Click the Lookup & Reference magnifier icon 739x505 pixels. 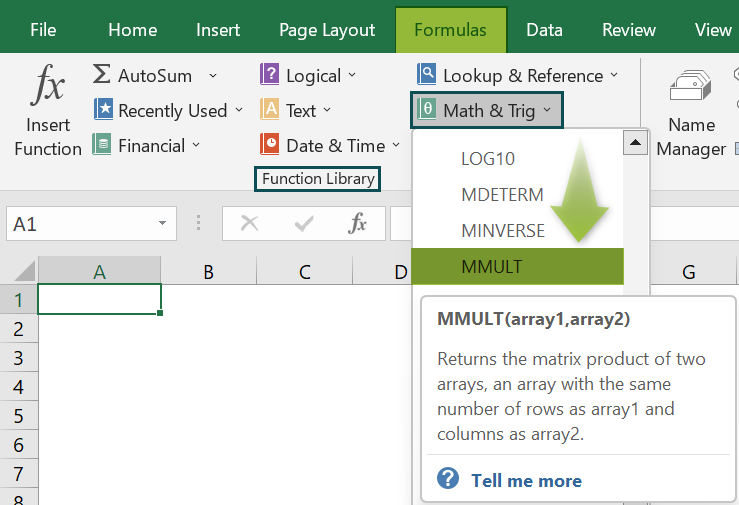click(x=427, y=74)
